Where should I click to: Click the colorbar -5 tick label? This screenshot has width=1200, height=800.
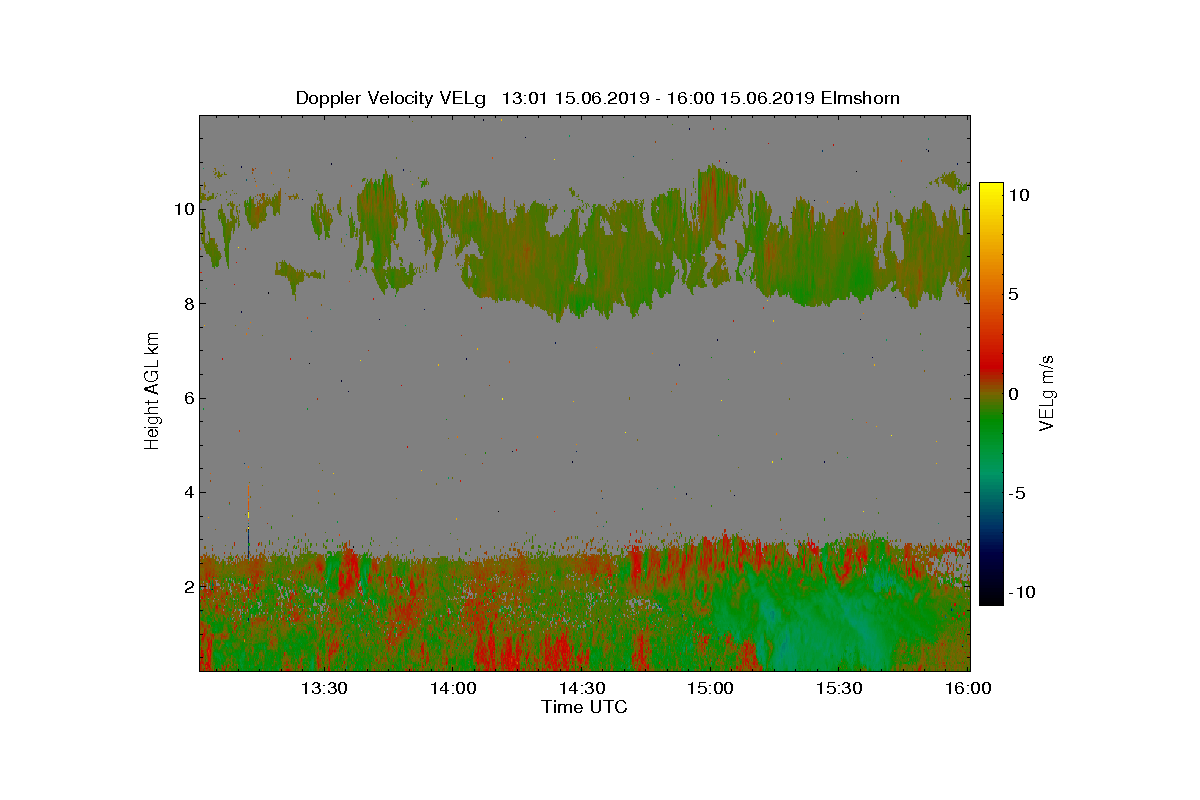tap(1018, 493)
